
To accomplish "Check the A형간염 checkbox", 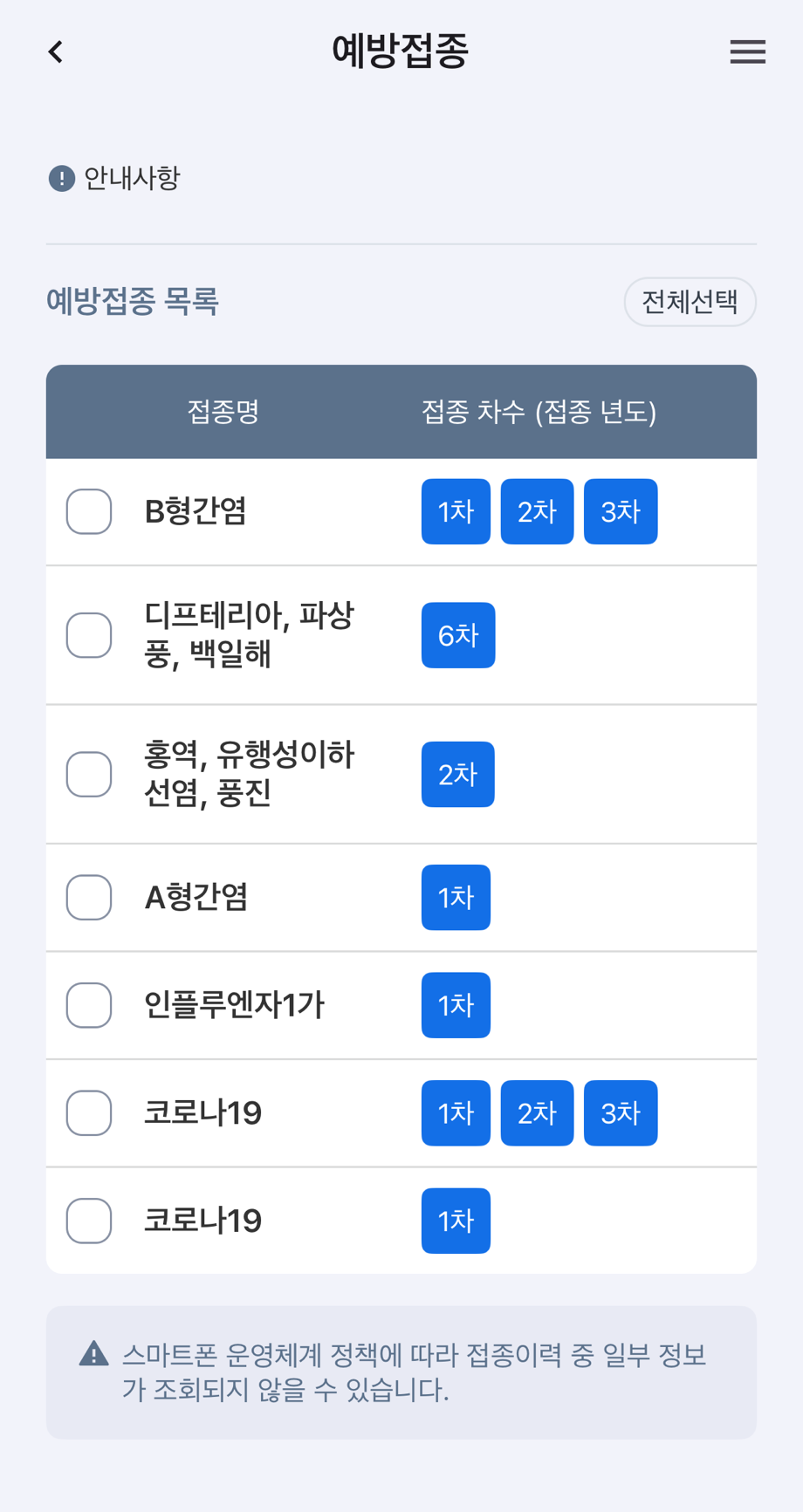I will point(89,897).
